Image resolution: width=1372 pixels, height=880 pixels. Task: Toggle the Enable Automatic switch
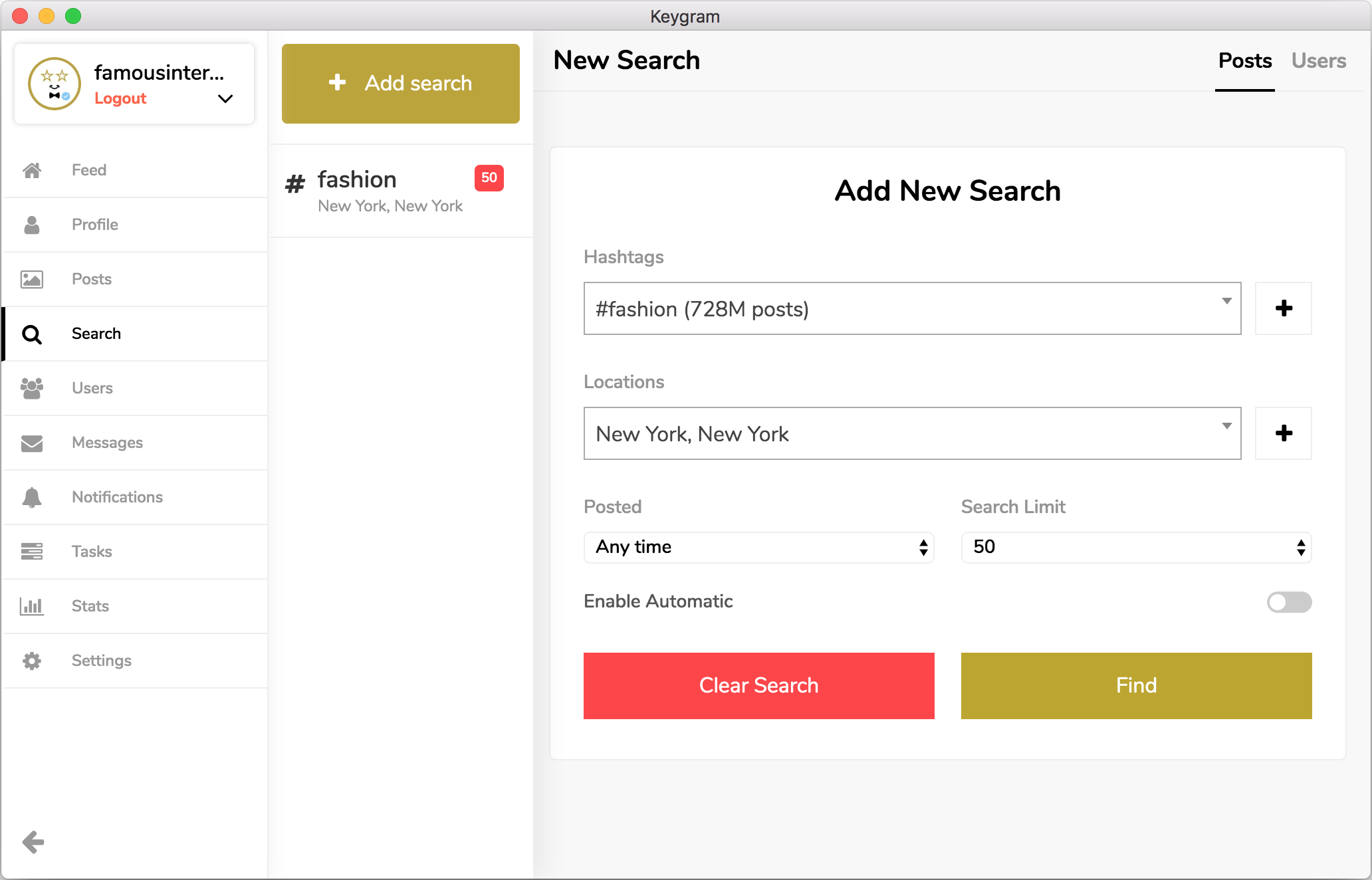1288,602
